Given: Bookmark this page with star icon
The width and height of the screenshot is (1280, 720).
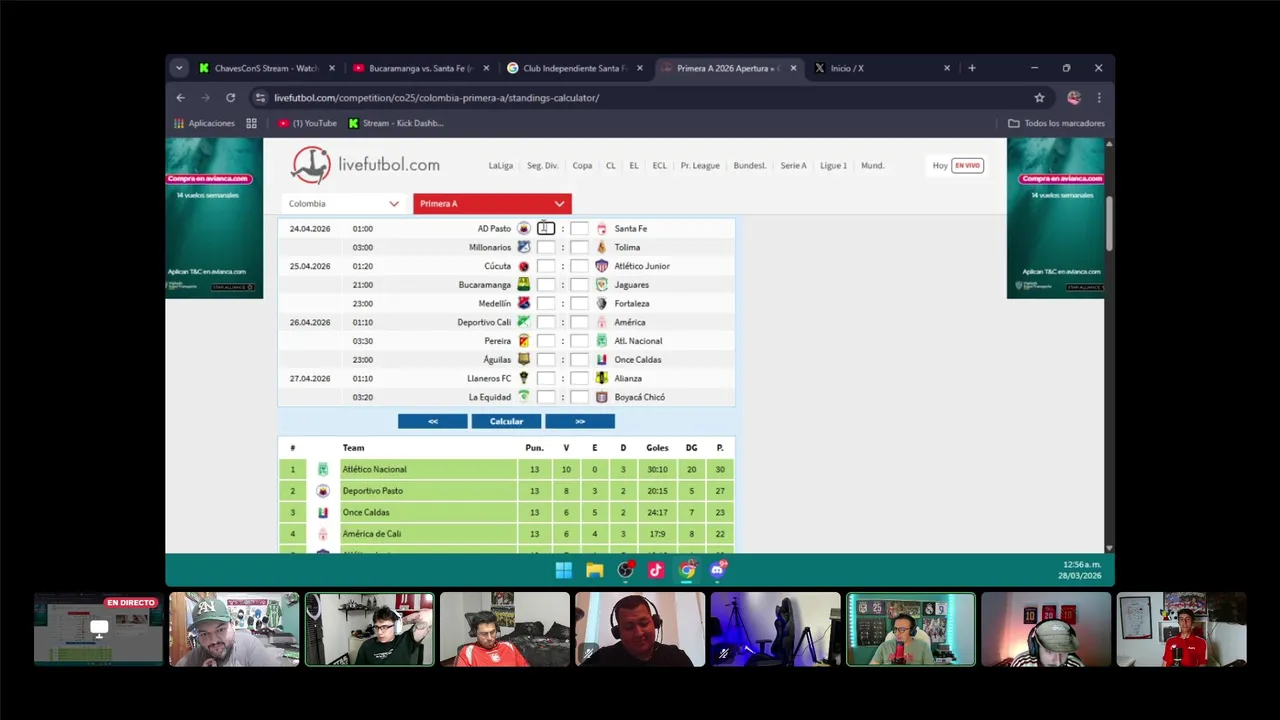Looking at the screenshot, I should tap(1039, 98).
